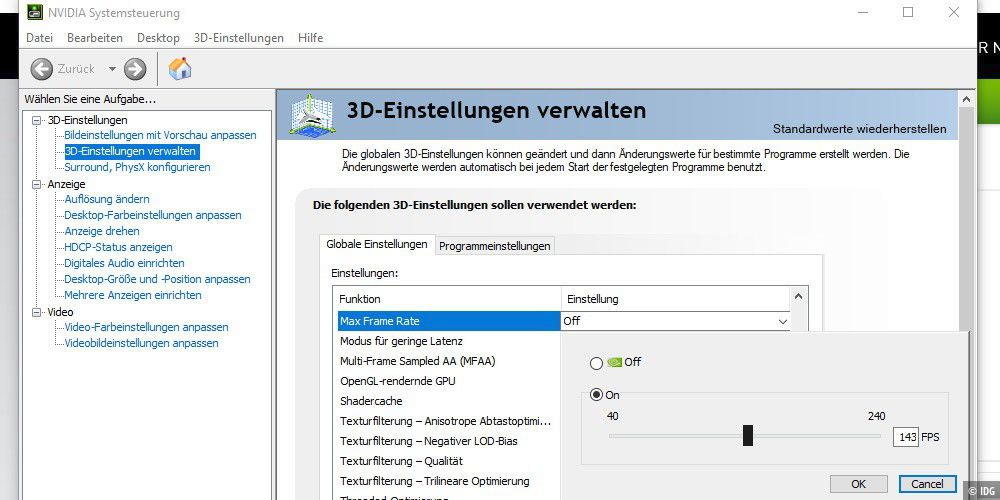Open Bildeinstellungen mit Vorschau anpassen
Screen dimensions: 1000x500
pyautogui.click(x=160, y=135)
